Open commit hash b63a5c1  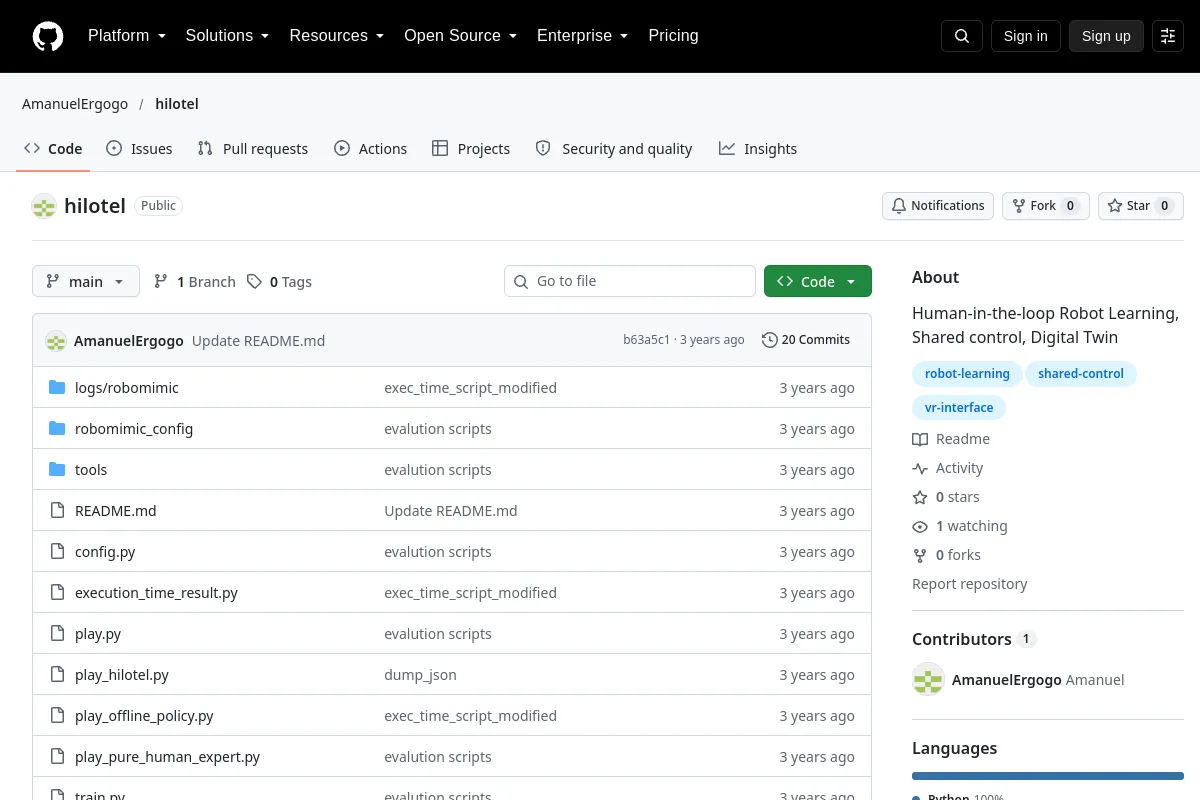646,340
